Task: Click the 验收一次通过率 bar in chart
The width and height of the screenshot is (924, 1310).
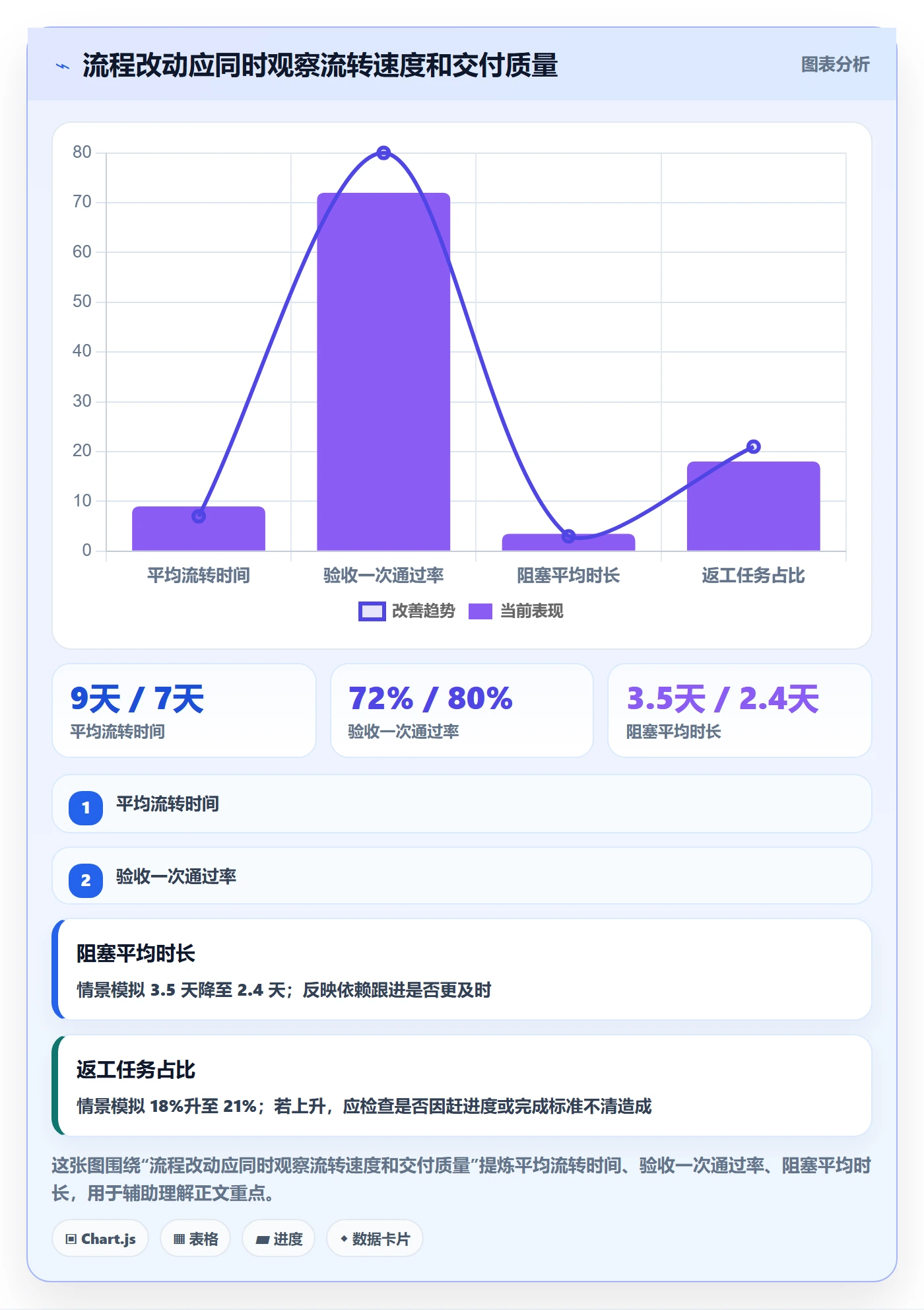Action: click(x=383, y=372)
